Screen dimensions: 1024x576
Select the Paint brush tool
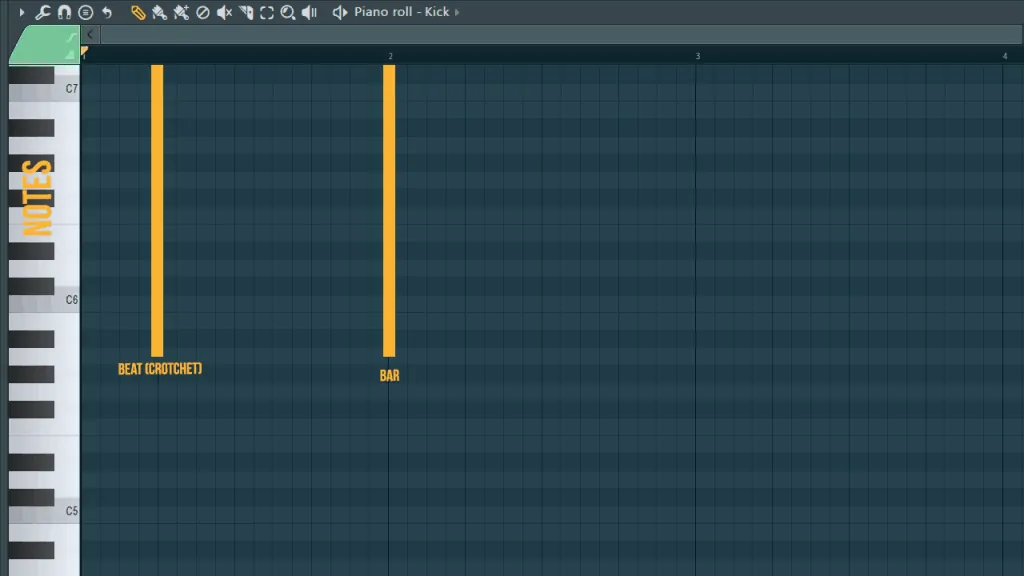(159, 12)
